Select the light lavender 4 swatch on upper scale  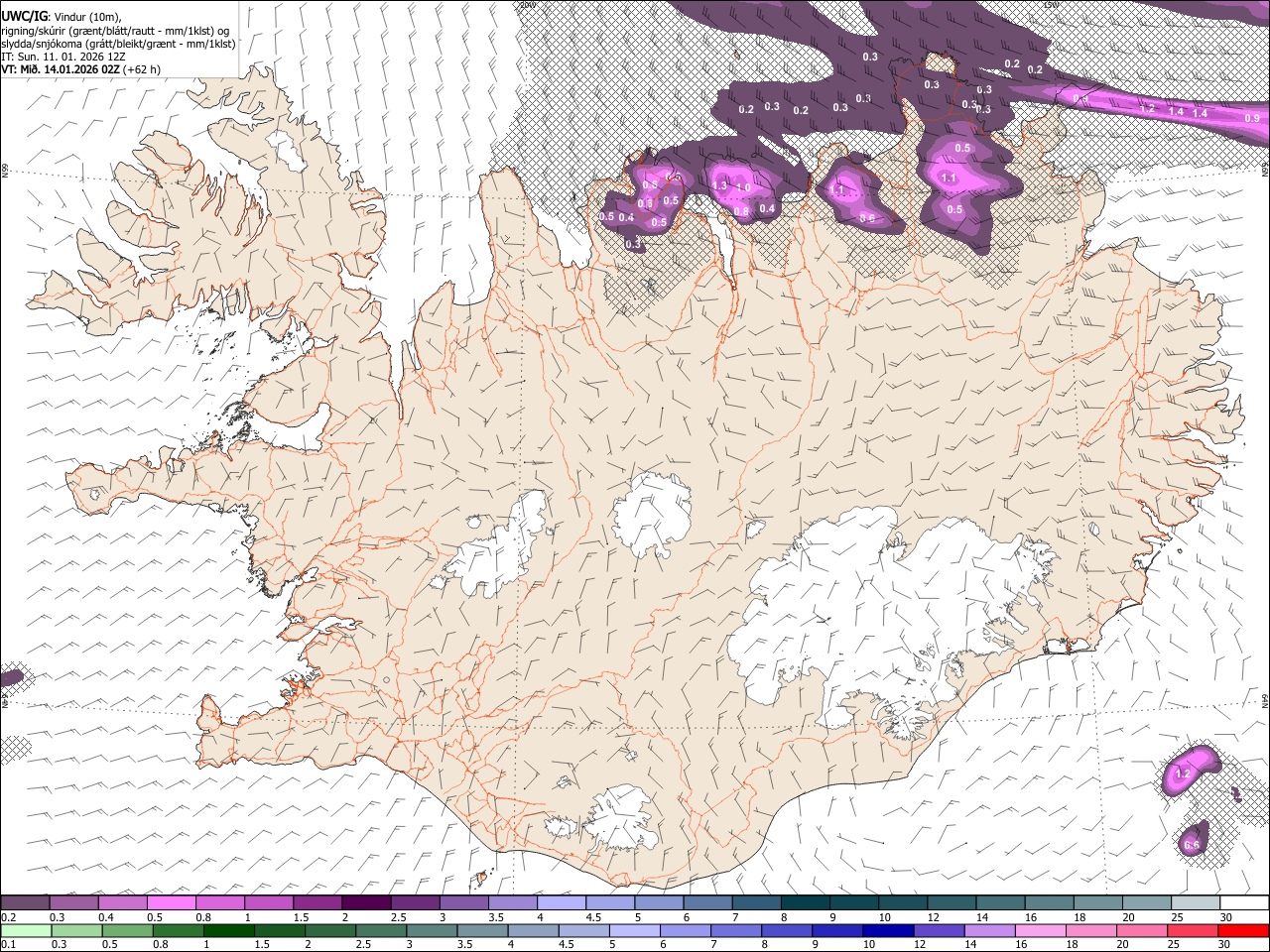coord(561,903)
